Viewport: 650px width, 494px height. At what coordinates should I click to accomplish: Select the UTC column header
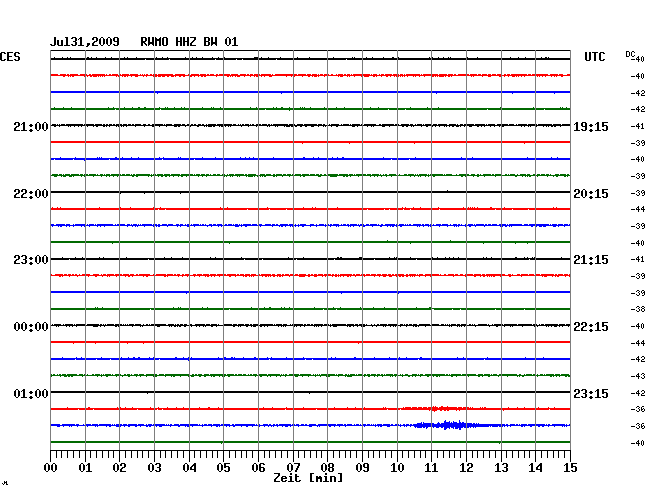coord(594,57)
